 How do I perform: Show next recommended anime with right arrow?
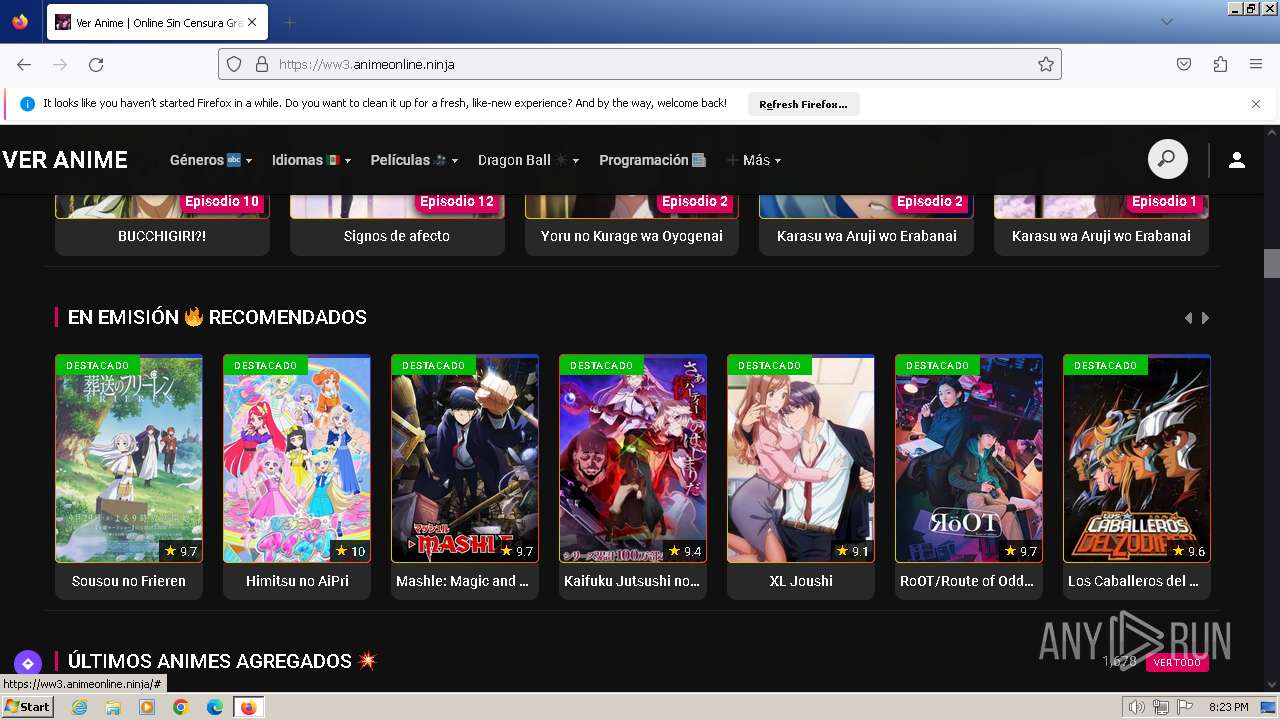point(1205,318)
